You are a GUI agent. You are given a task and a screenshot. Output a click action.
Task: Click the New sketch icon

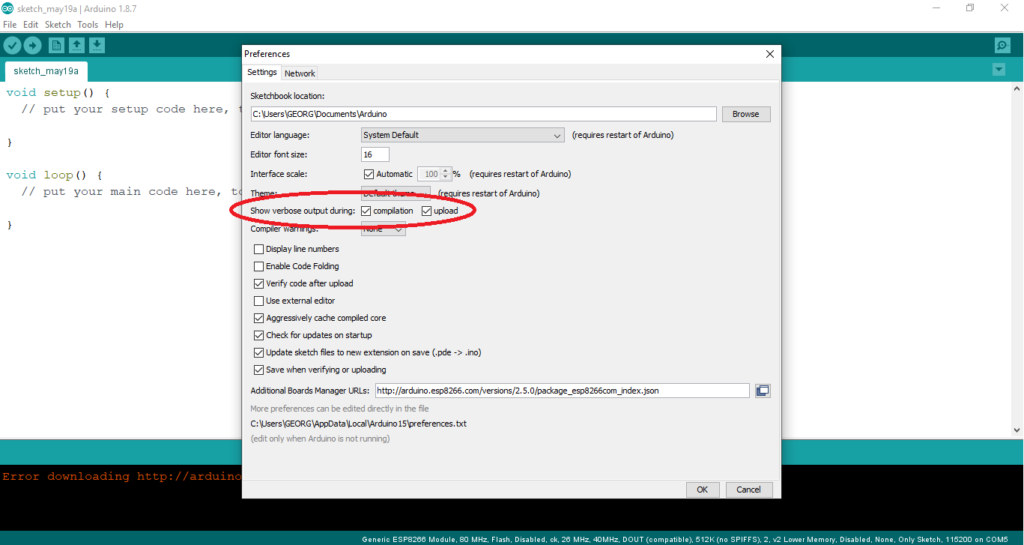tap(57, 45)
